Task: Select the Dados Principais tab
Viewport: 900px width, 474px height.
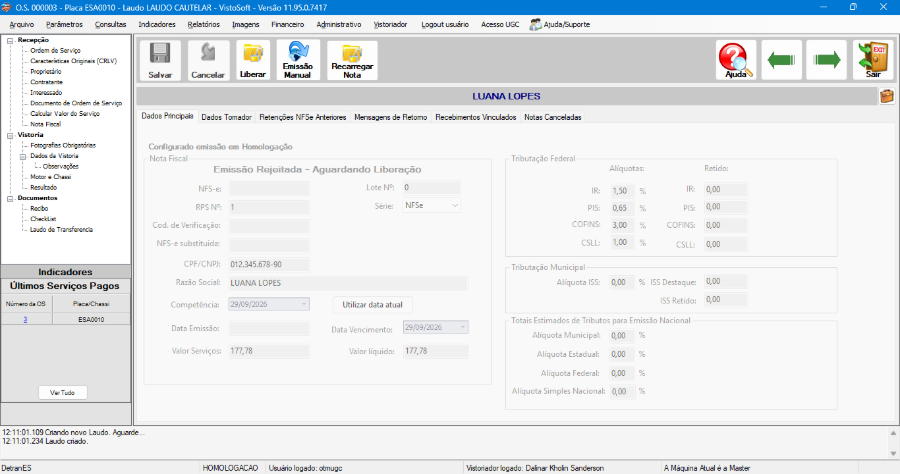Action: tap(167, 116)
